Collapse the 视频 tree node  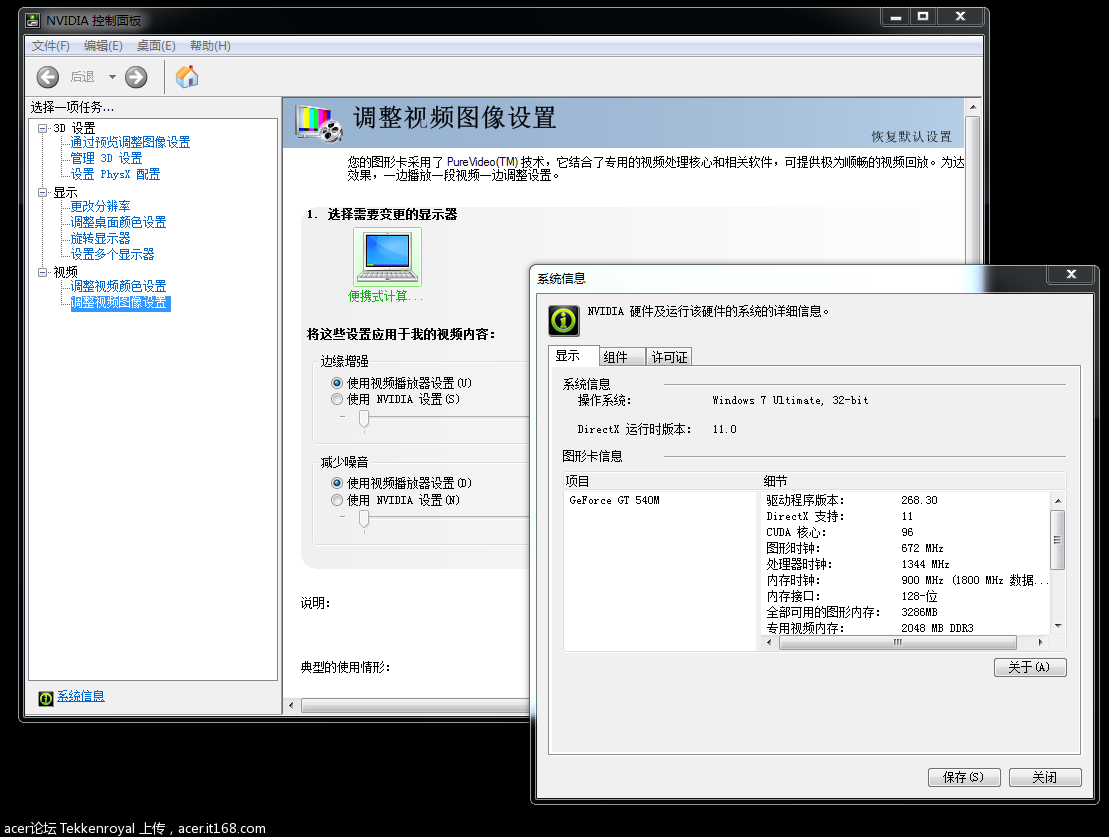[42, 272]
